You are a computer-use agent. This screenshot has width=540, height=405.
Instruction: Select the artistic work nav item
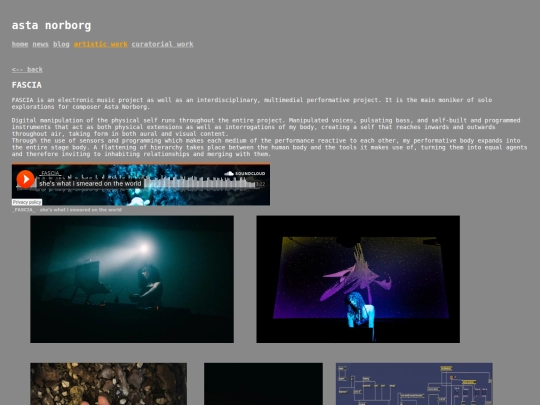[101, 44]
